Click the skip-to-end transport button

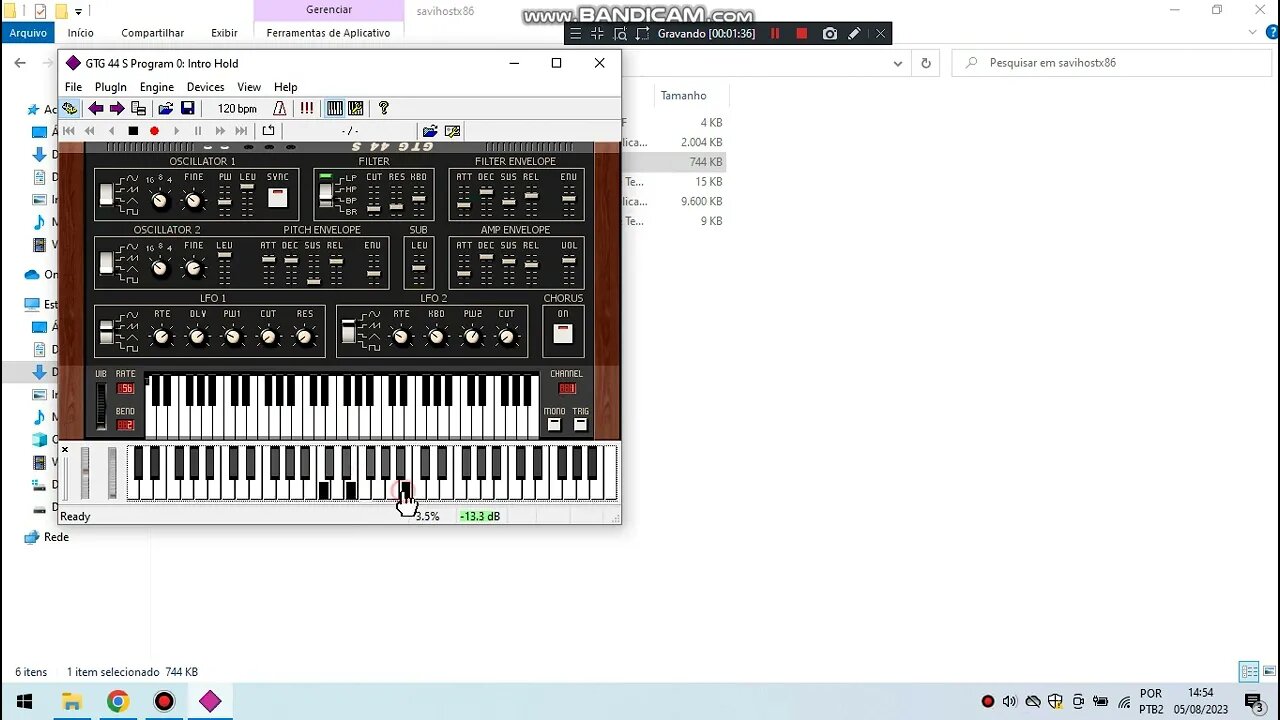click(x=241, y=131)
